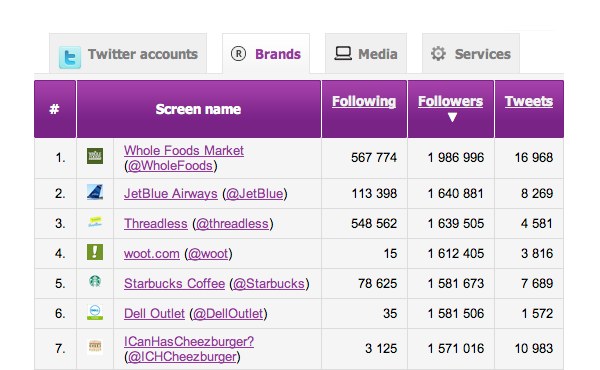Click the 'Screen name' column header

pos(199,109)
